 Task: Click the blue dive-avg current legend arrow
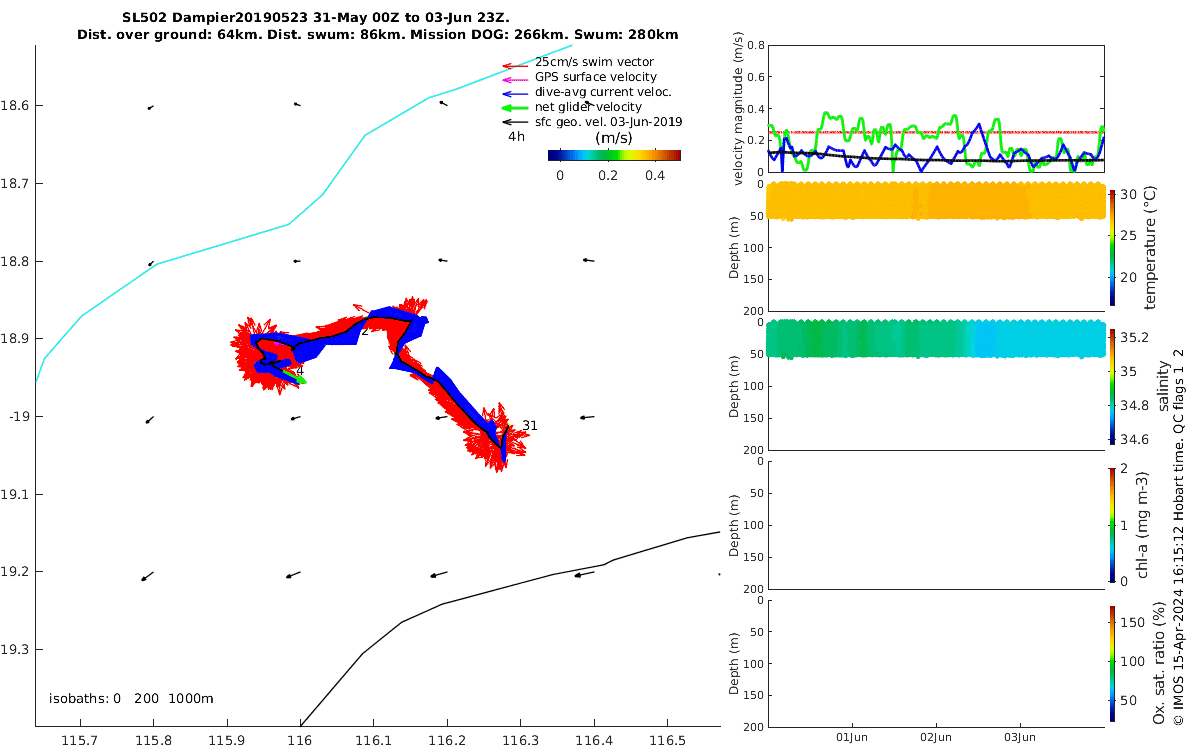click(515, 94)
